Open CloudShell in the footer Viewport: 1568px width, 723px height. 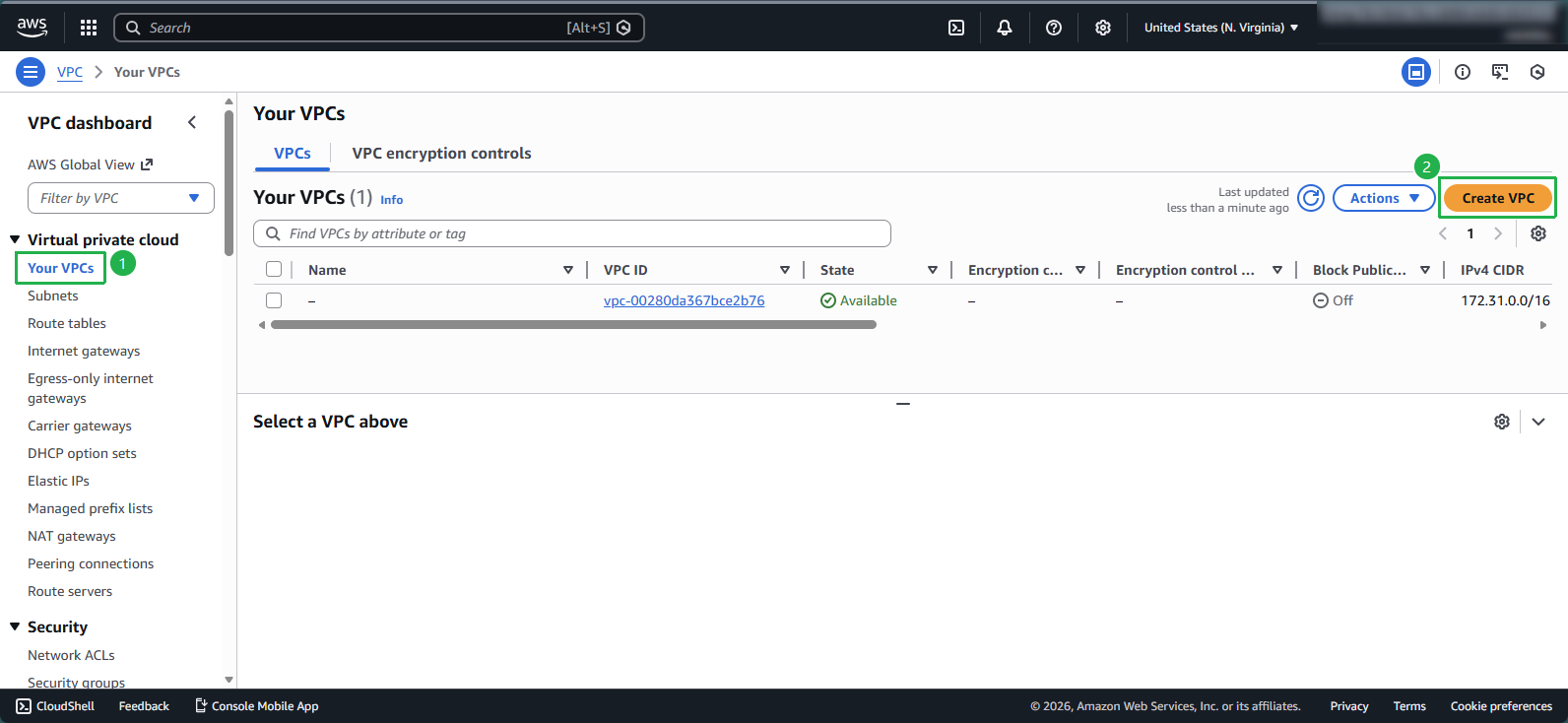[55, 706]
